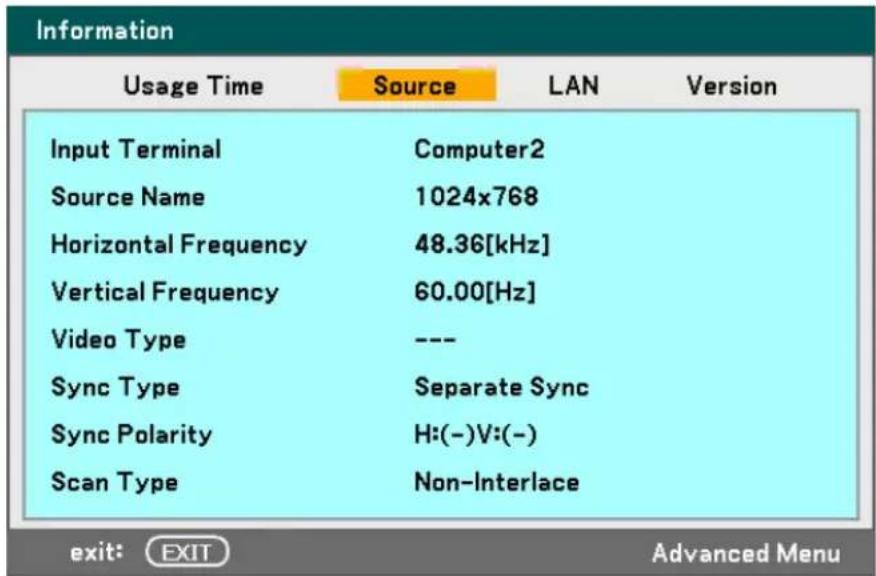This screenshot has height=576, width=876.
Task: Click the Information title text
Action: 105,30
